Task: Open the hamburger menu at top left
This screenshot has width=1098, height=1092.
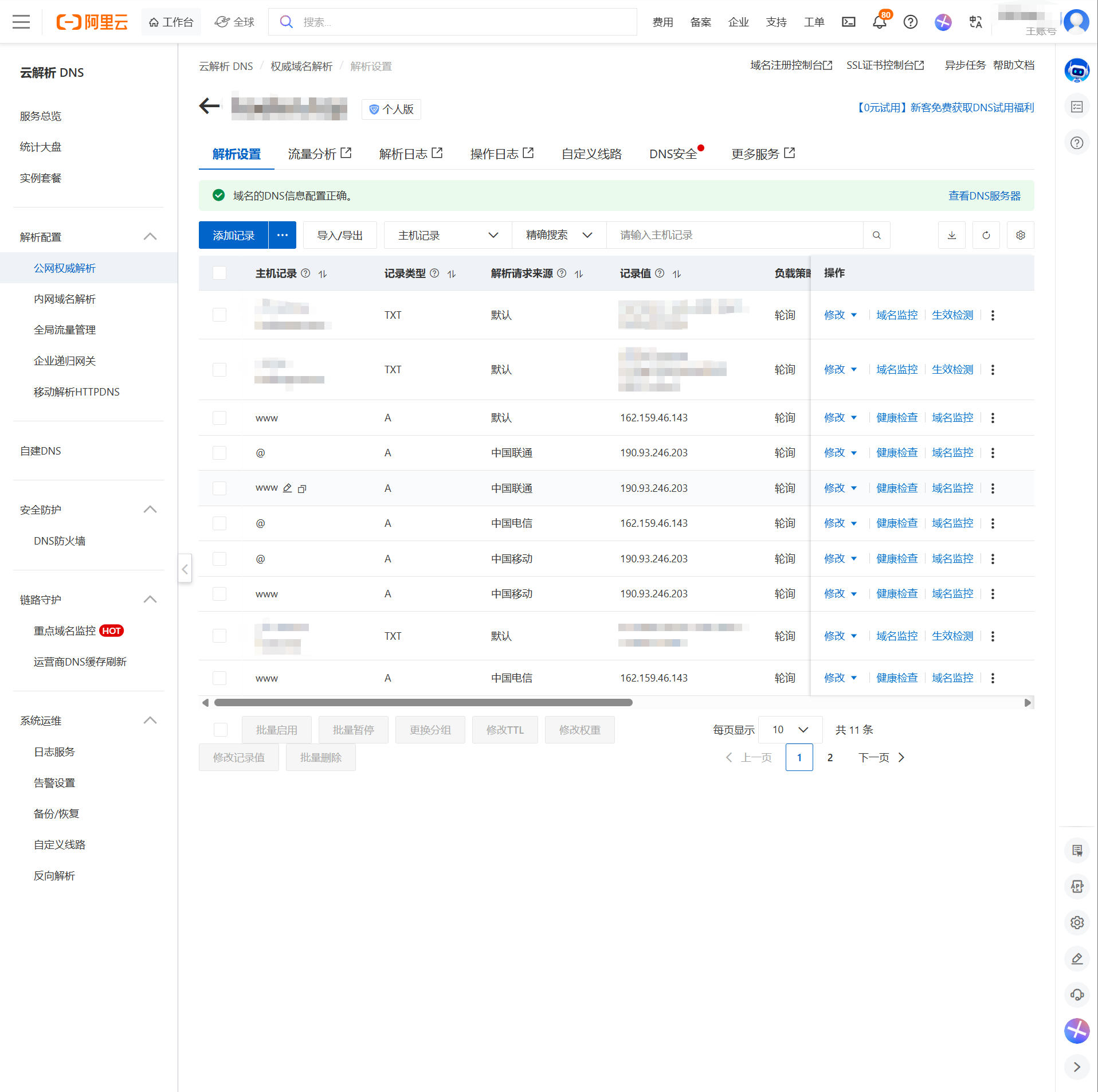Action: (x=21, y=22)
